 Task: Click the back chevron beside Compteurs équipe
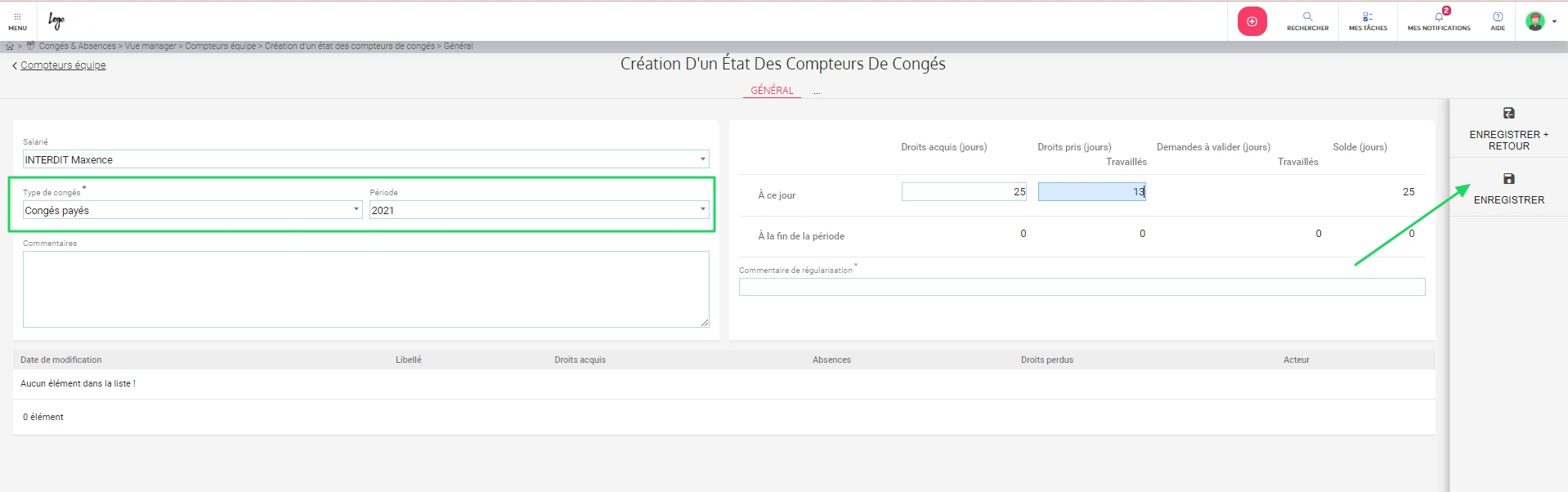pos(15,65)
